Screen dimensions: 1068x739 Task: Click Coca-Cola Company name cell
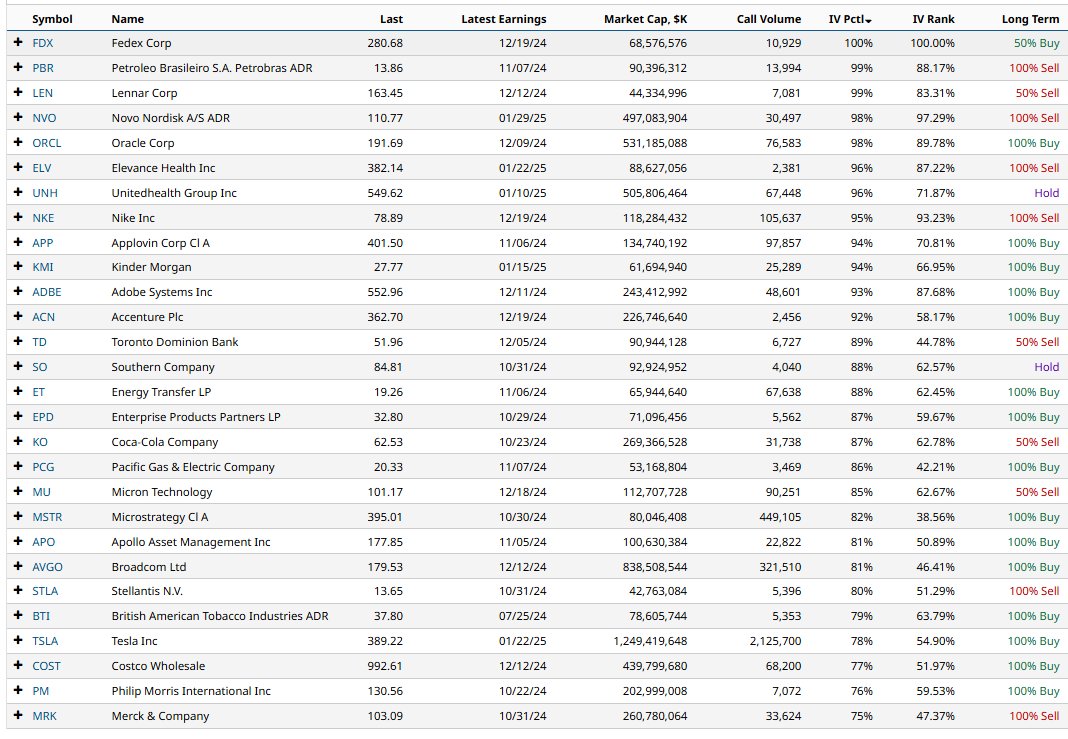point(165,442)
